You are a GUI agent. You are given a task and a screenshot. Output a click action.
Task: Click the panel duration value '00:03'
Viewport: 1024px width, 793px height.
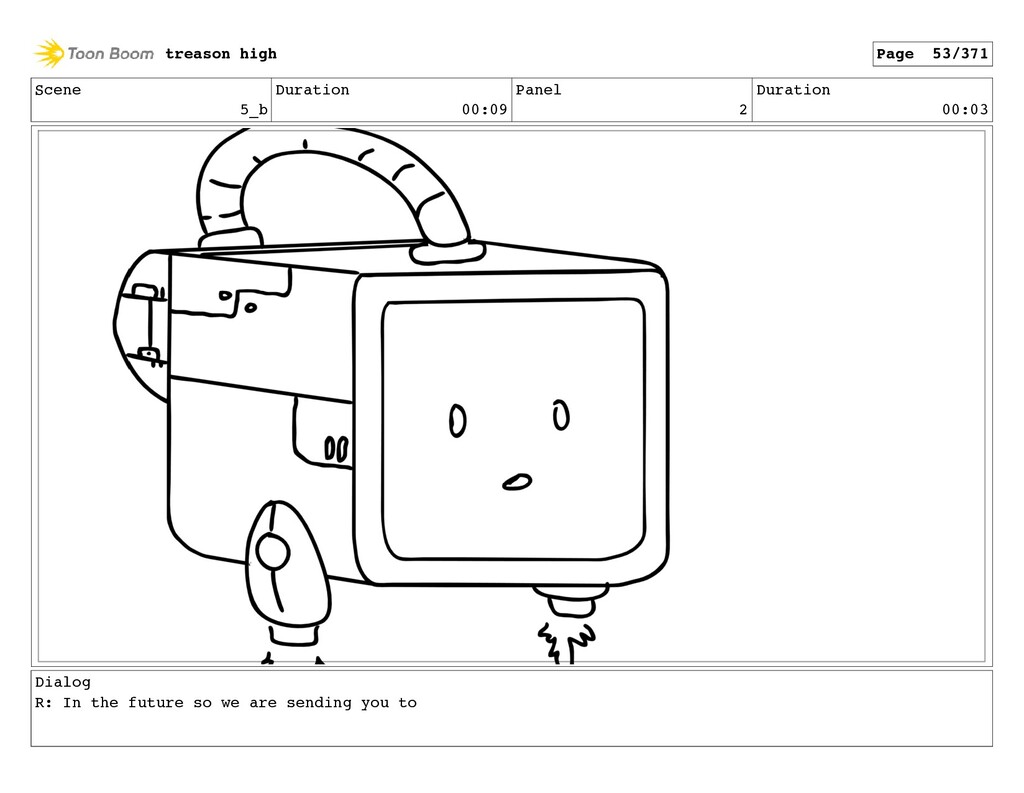click(965, 110)
